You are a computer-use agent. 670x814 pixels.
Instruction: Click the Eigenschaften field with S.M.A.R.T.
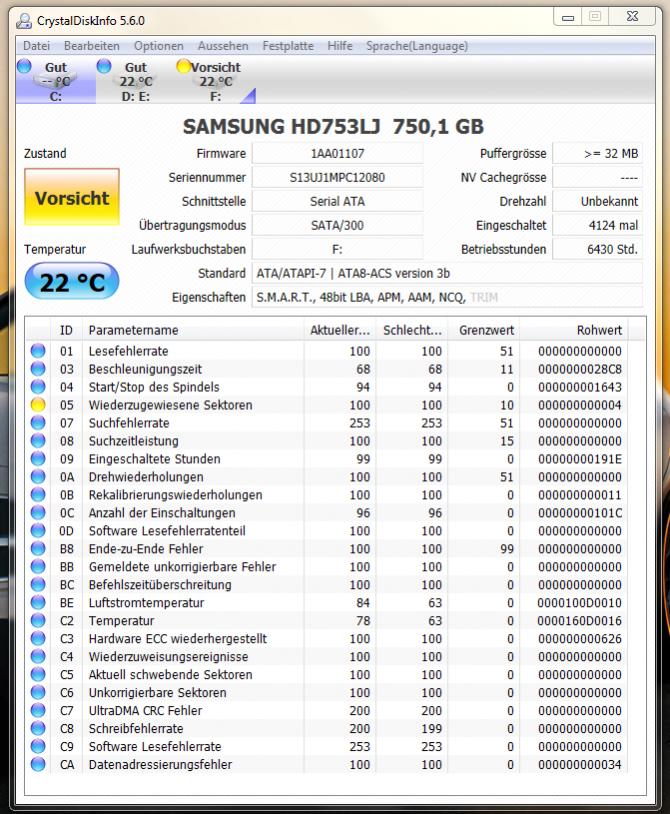(447, 297)
